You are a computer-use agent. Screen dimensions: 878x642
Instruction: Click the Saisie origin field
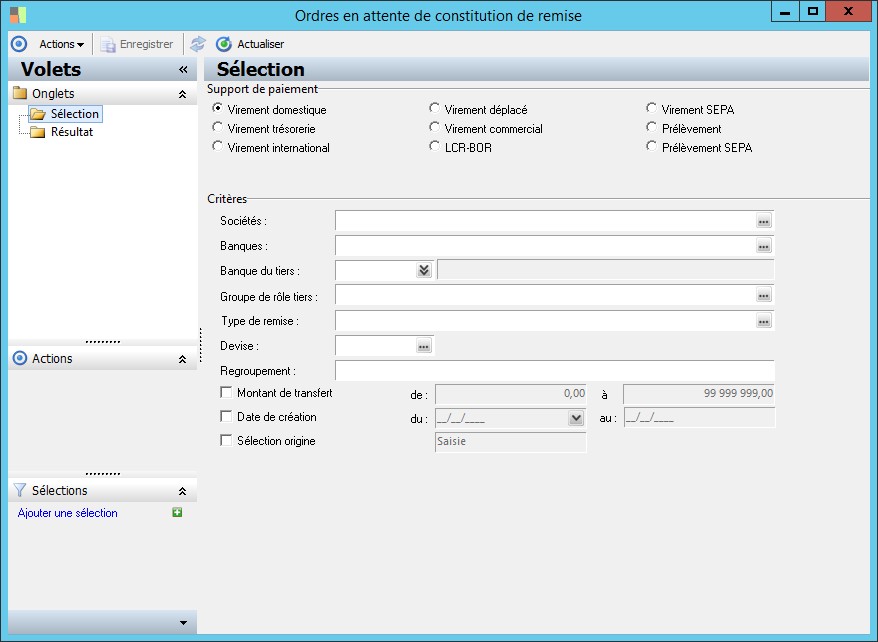pyautogui.click(x=511, y=442)
